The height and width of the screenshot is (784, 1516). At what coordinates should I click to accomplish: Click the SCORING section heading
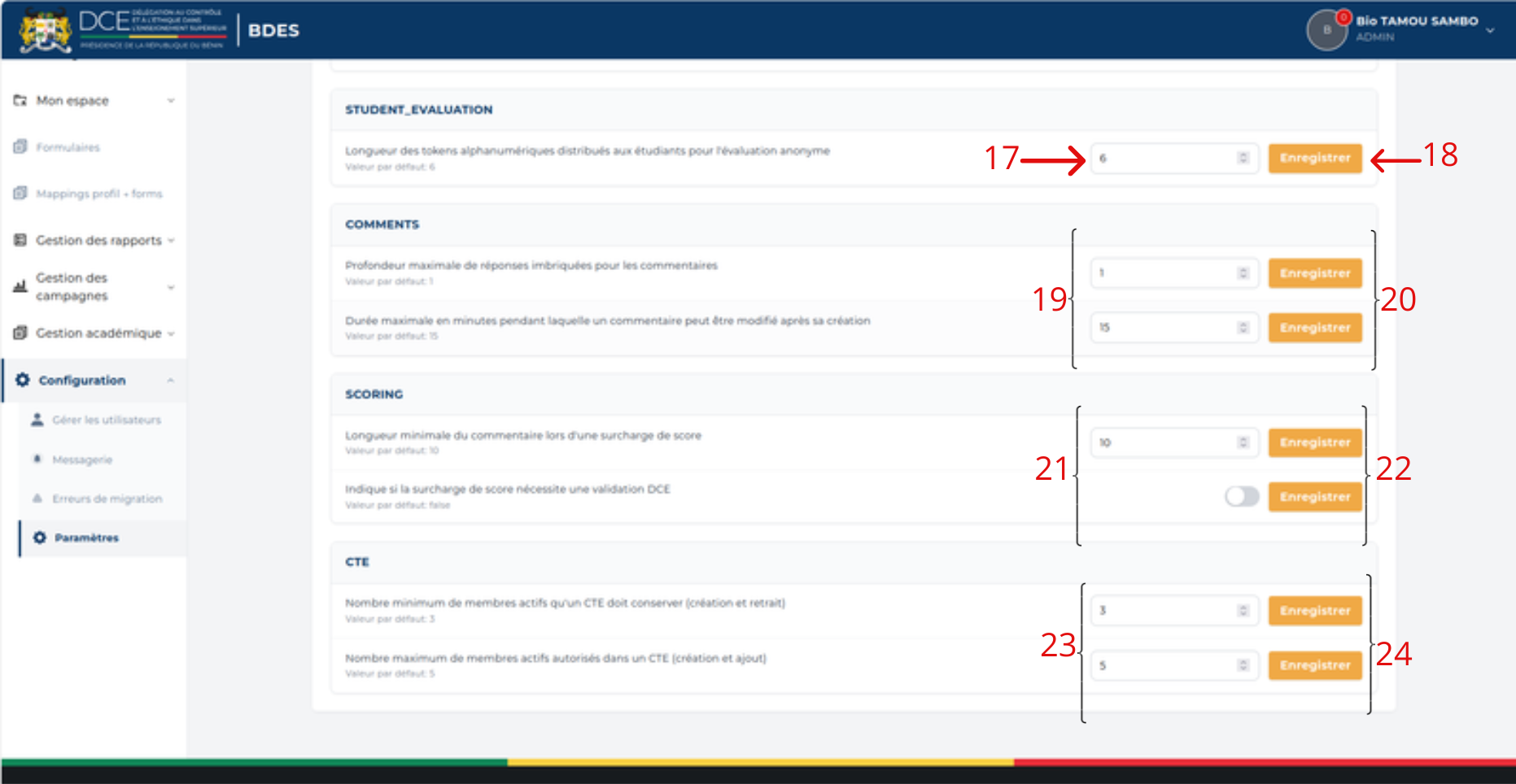coord(374,394)
